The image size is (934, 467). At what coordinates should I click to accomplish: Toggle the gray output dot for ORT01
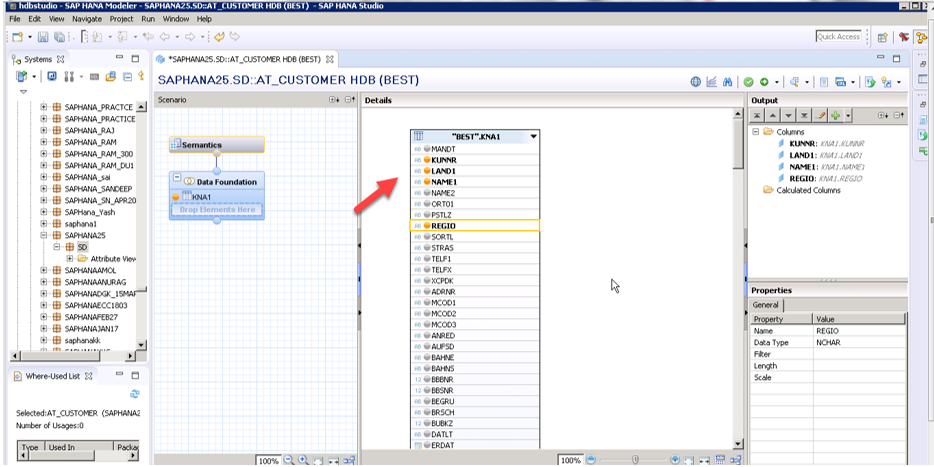pyautogui.click(x=427, y=204)
